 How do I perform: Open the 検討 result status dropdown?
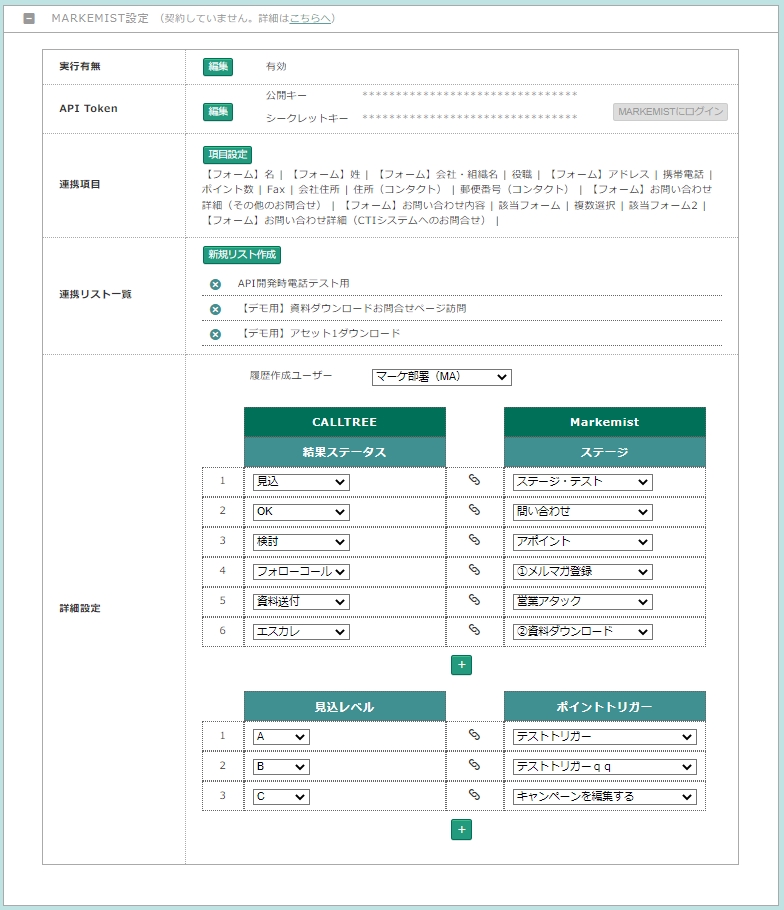pos(301,542)
